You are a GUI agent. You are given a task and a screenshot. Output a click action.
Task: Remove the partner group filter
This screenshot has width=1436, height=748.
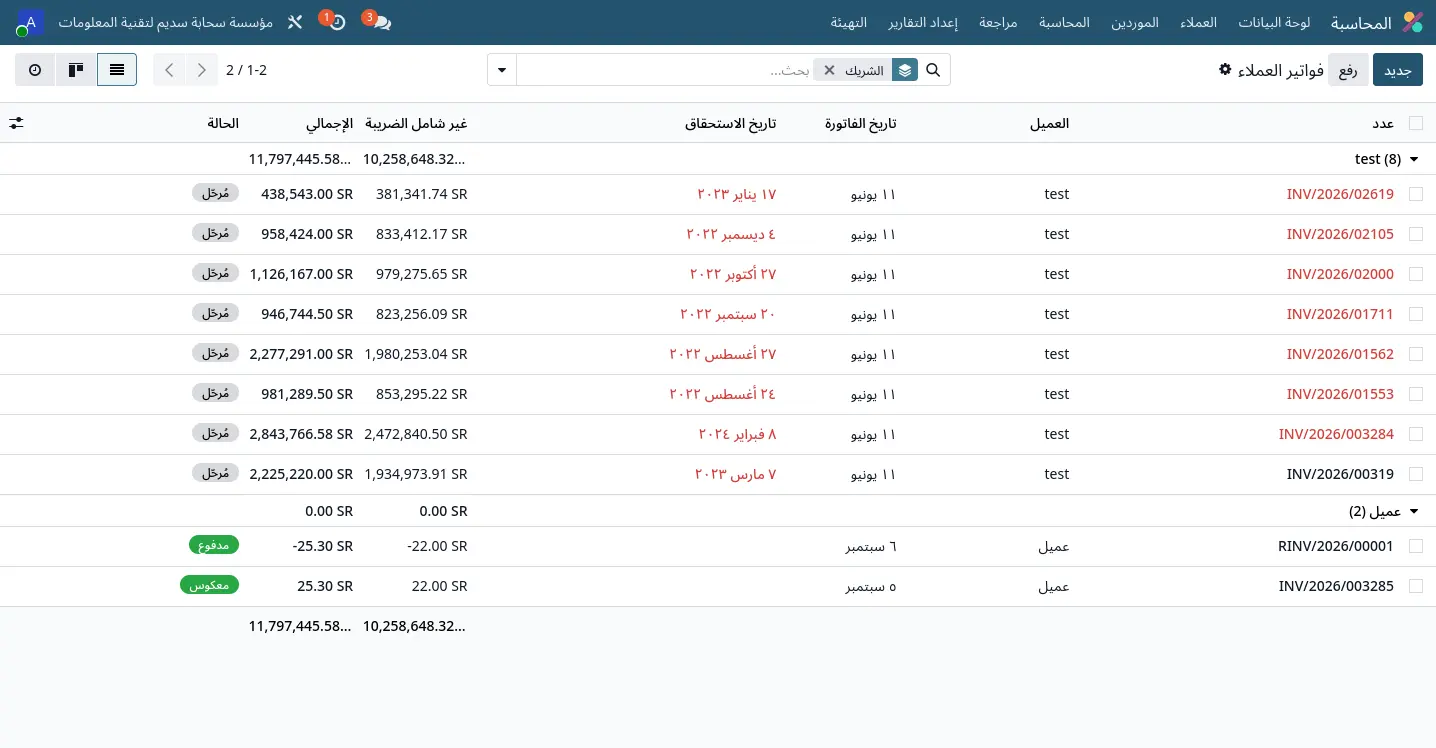(829, 70)
